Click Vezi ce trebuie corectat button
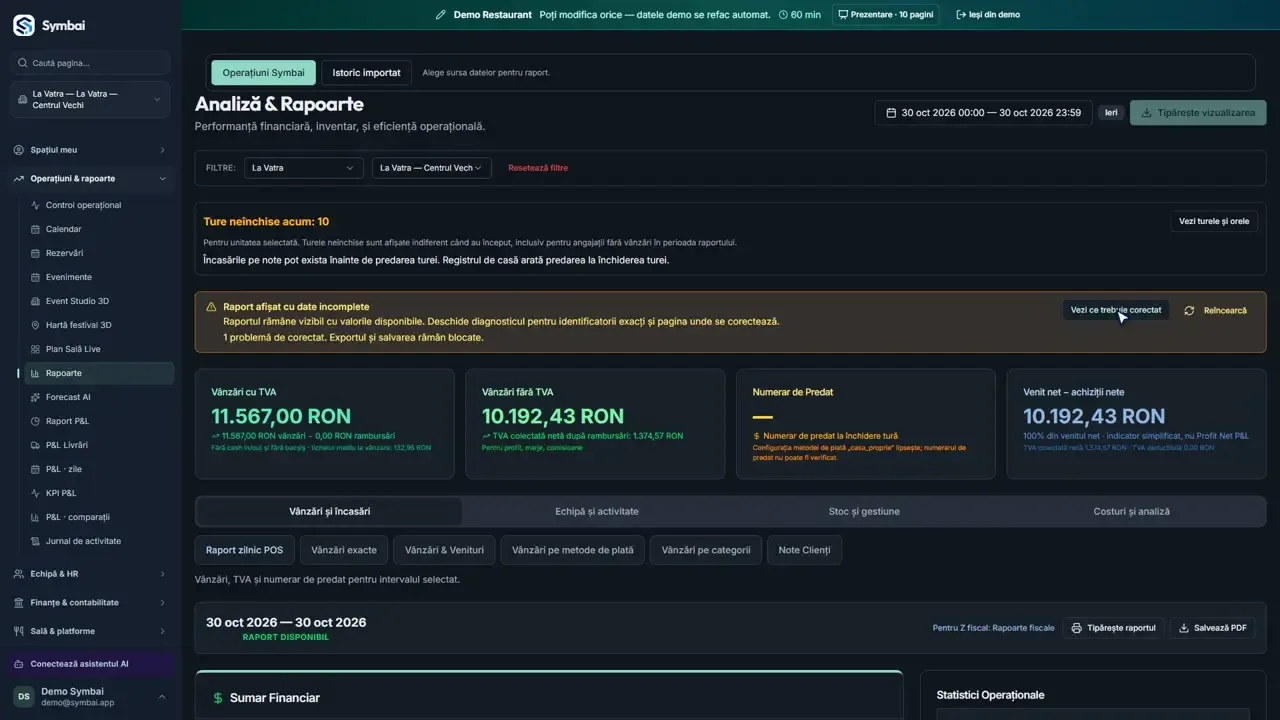Image resolution: width=1280 pixels, height=720 pixels. tap(1116, 310)
